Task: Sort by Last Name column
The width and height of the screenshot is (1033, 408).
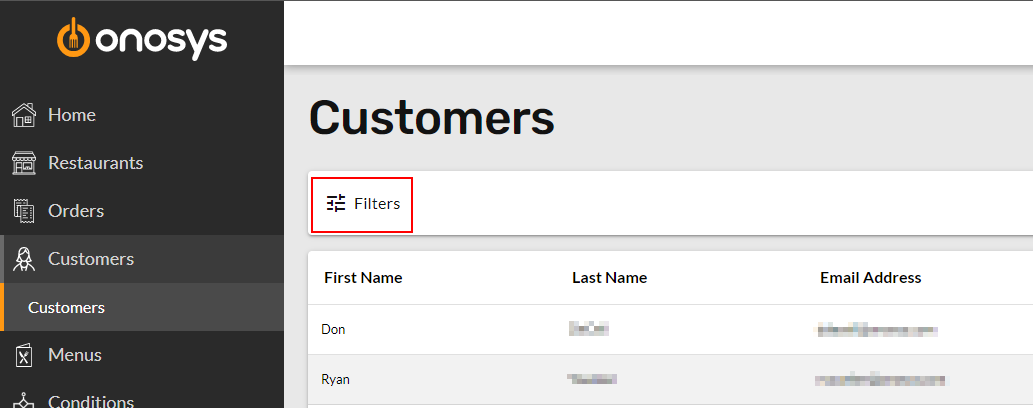Action: 609,278
